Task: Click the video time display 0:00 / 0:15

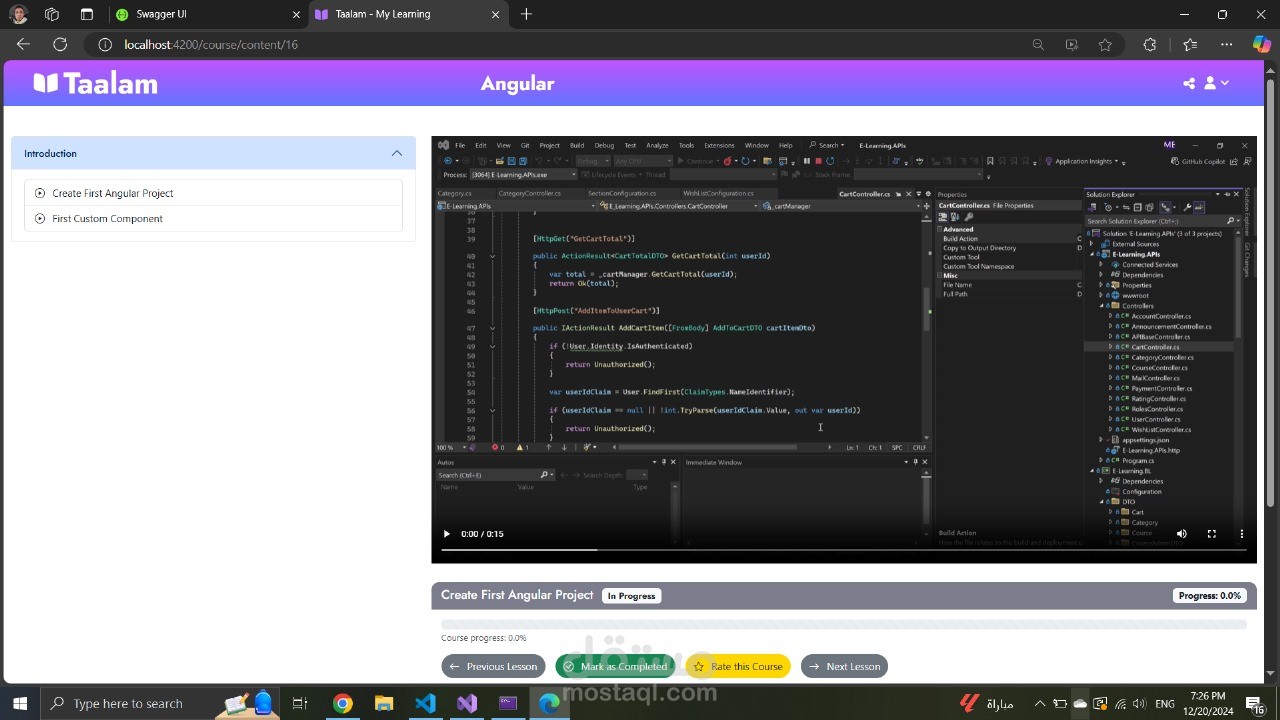Action: 482,534
